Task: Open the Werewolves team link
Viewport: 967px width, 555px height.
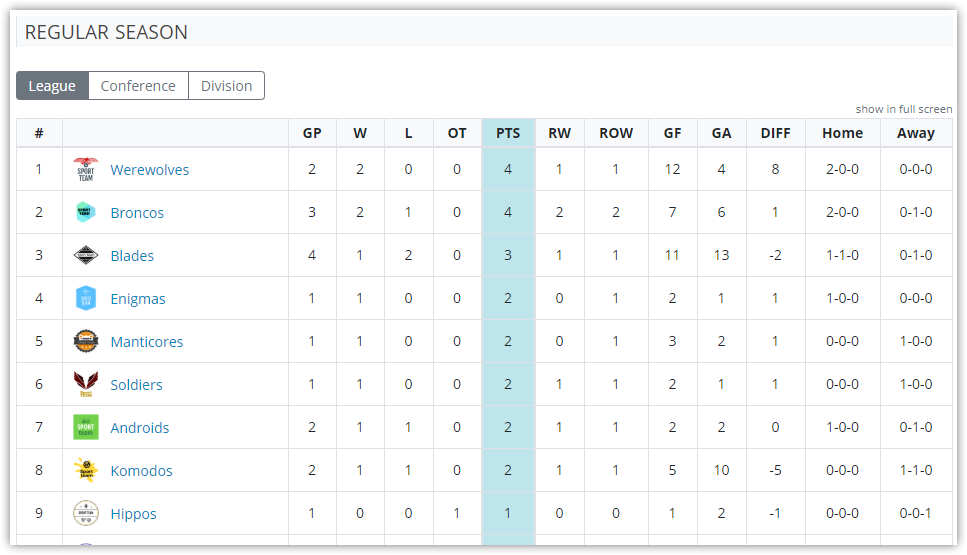Action: click(x=150, y=170)
